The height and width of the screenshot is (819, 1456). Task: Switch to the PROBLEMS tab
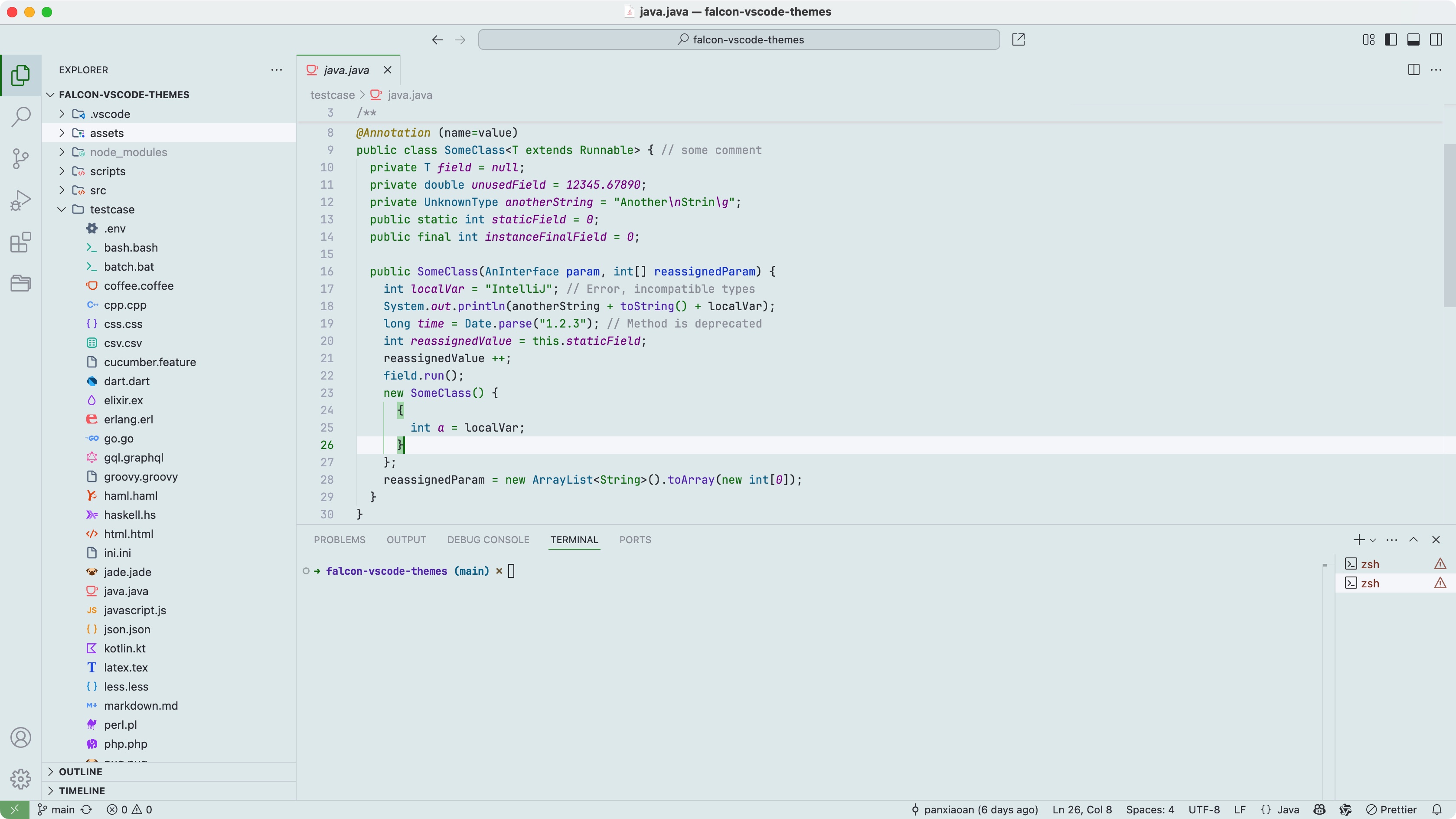tap(339, 540)
